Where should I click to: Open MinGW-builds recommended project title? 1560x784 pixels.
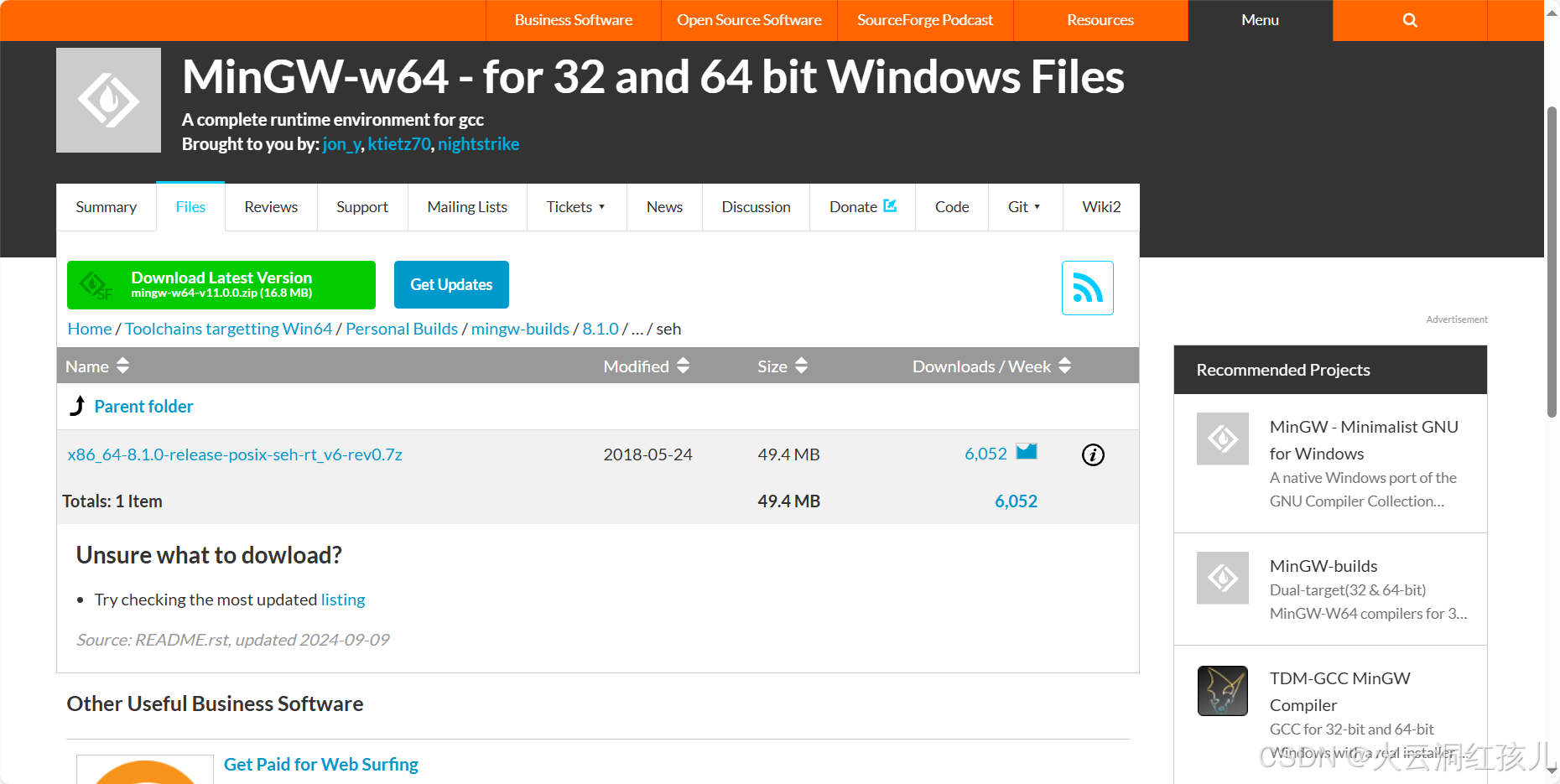1323,566
